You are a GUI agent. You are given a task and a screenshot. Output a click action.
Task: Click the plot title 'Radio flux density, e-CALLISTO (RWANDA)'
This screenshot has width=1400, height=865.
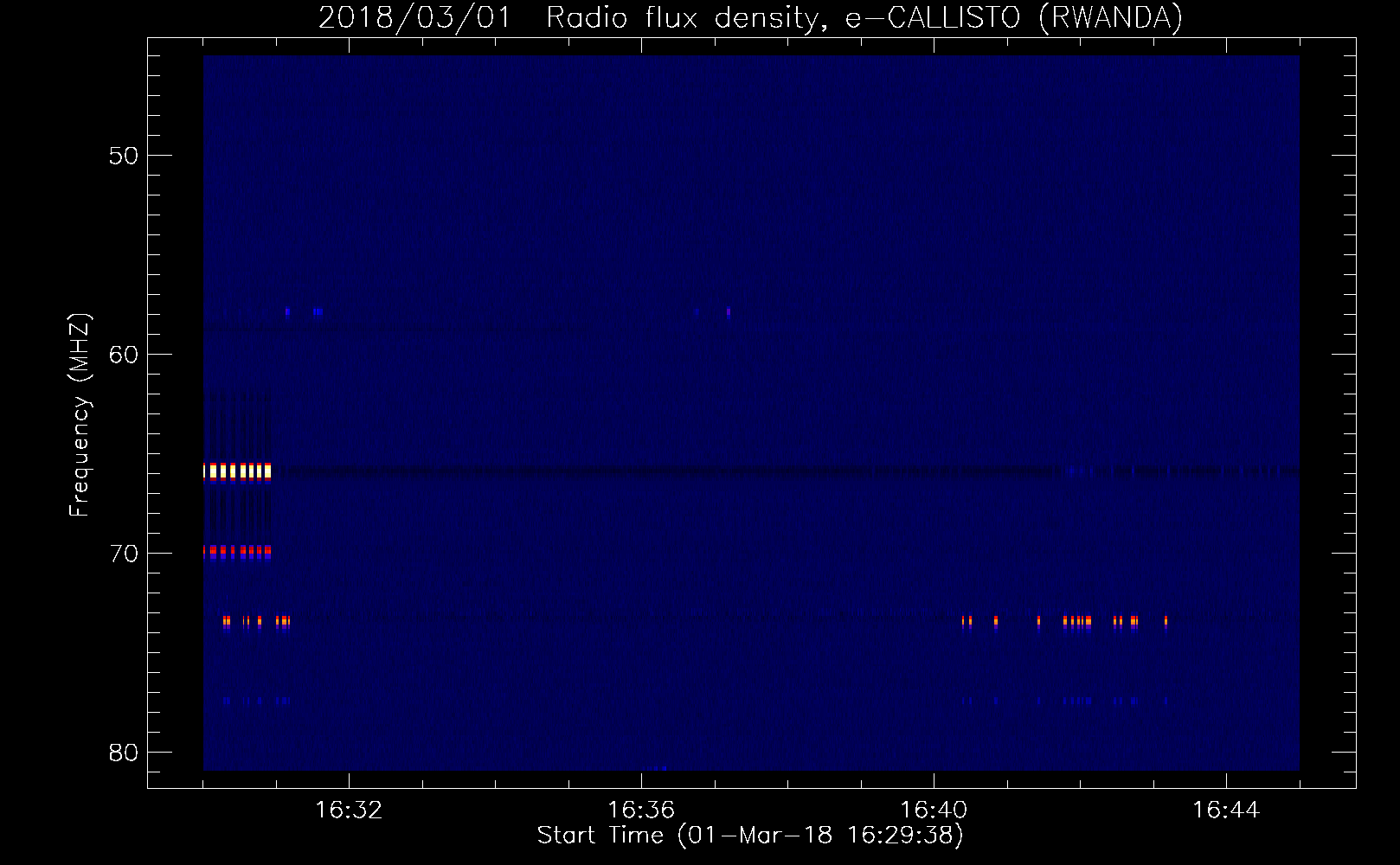pyautogui.click(x=864, y=18)
